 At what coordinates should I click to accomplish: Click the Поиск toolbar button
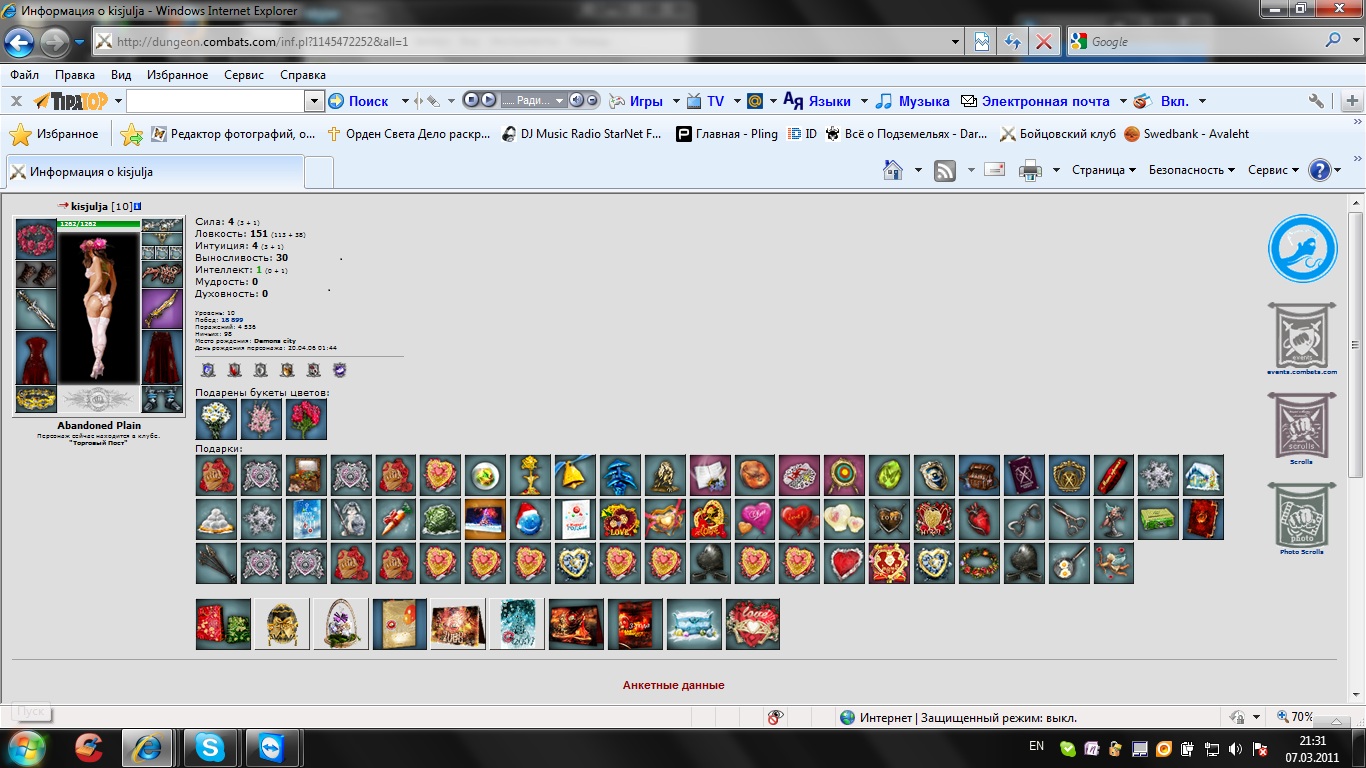click(359, 101)
